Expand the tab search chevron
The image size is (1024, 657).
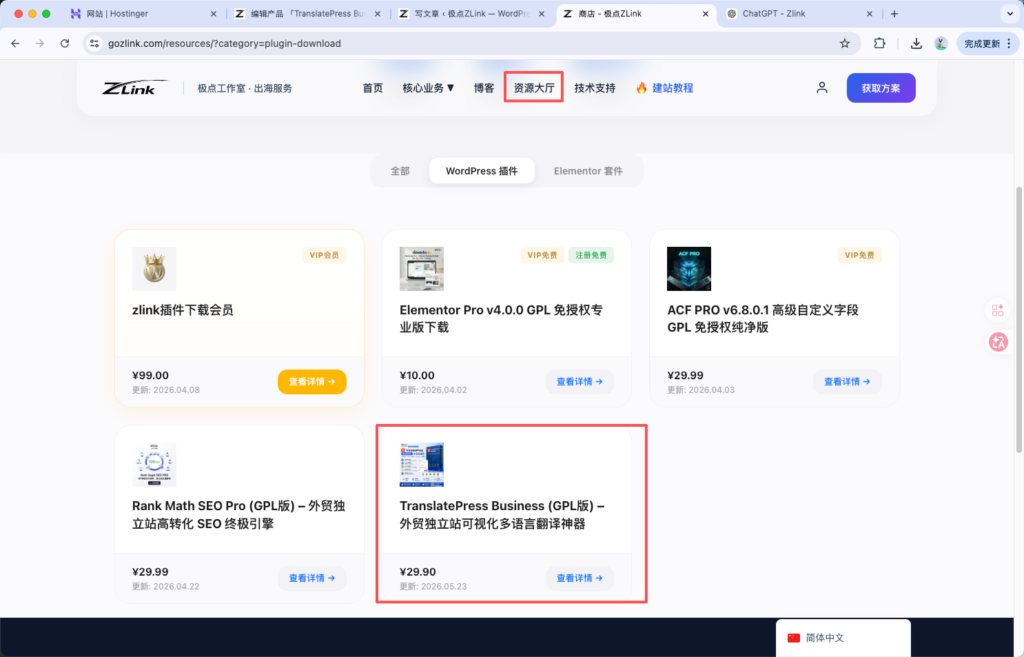pos(1010,14)
